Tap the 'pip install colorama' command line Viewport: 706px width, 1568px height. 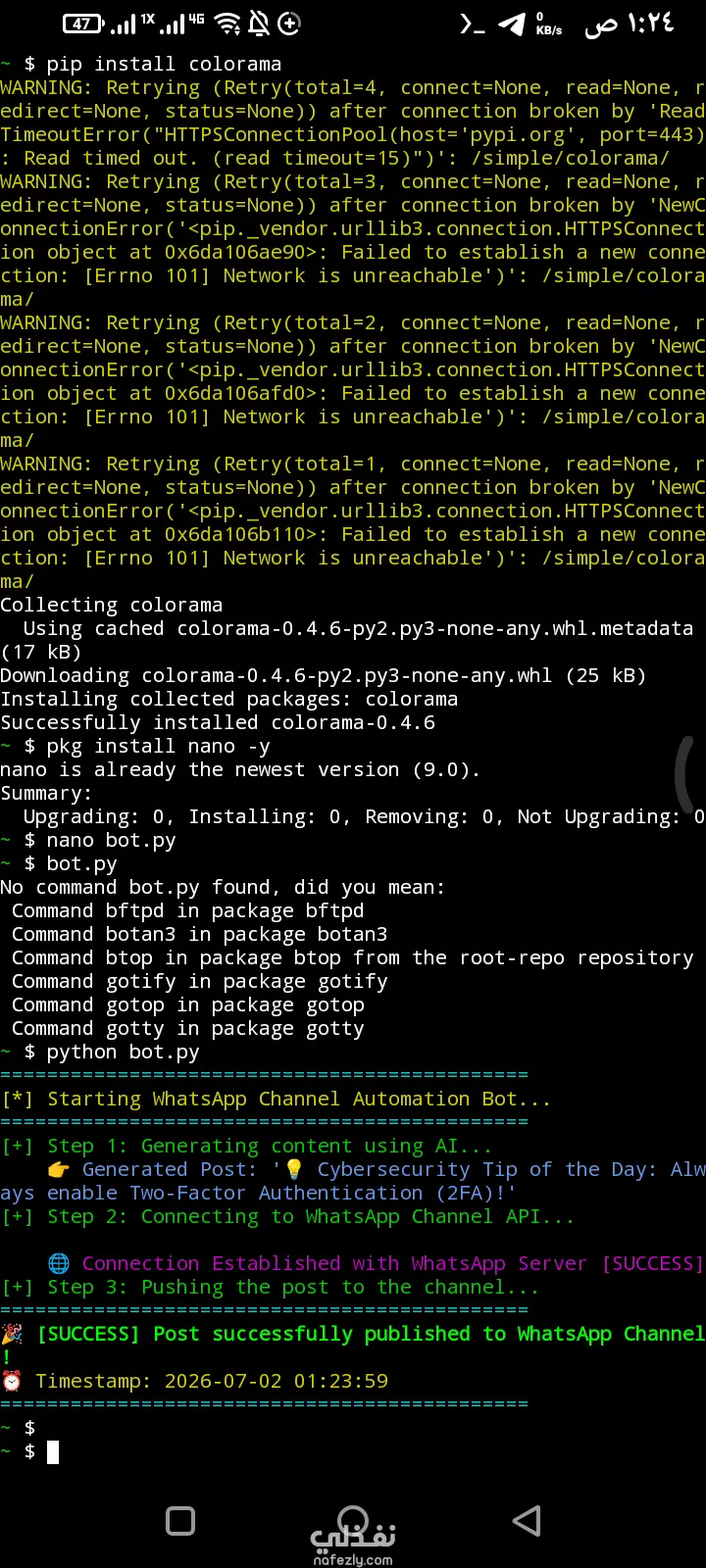point(141,64)
